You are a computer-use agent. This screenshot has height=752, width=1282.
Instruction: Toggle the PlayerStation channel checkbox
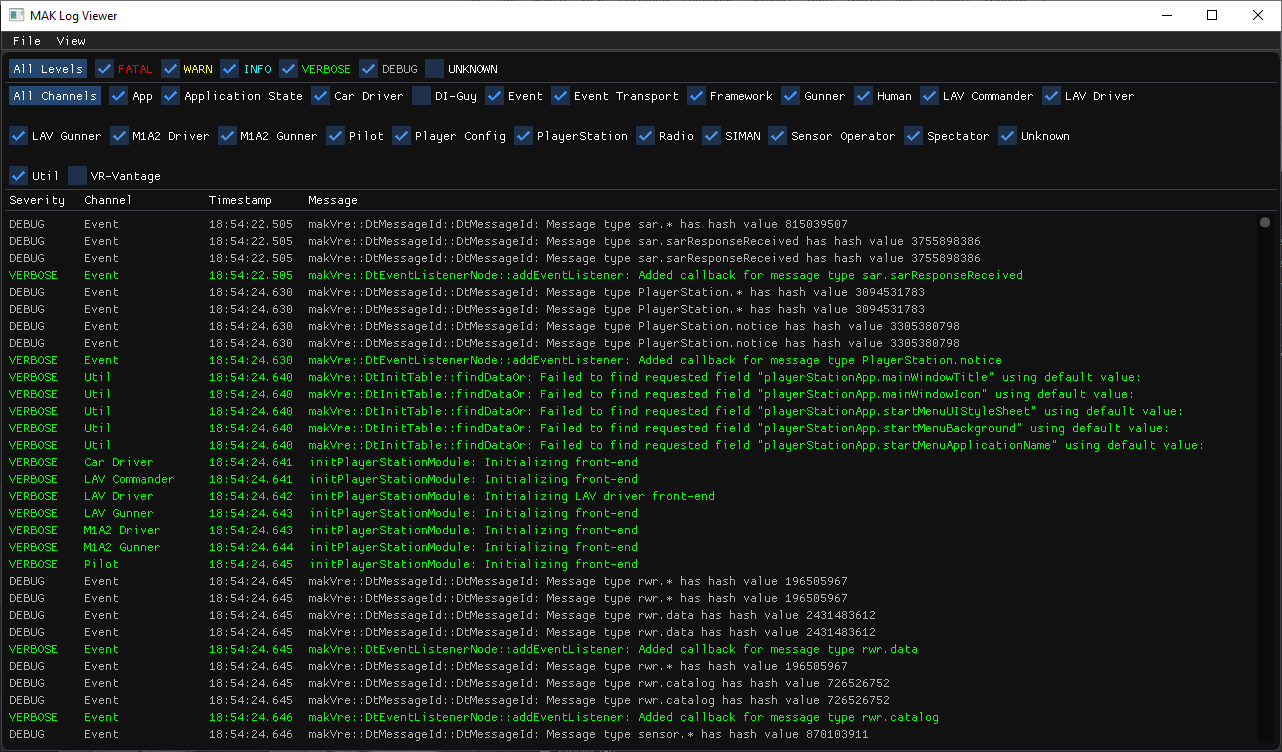[x=523, y=136]
